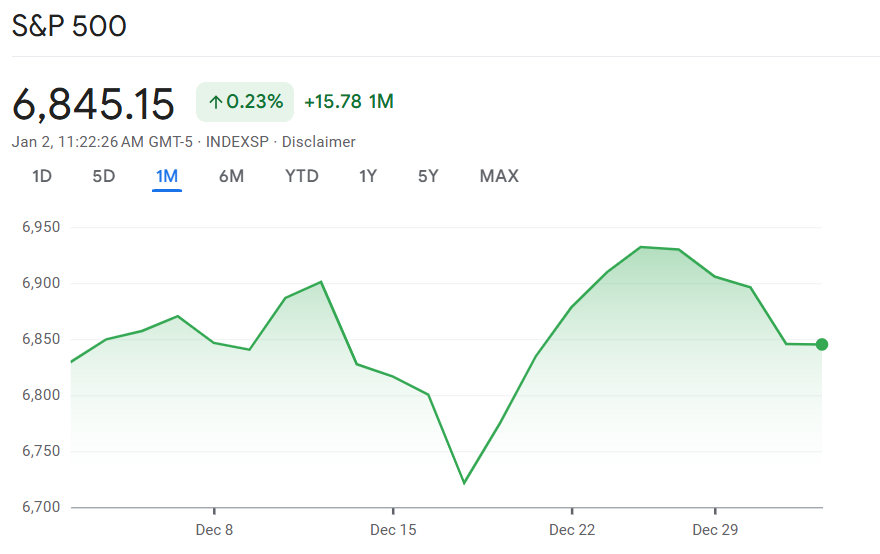Show the 6M chart range

click(231, 177)
